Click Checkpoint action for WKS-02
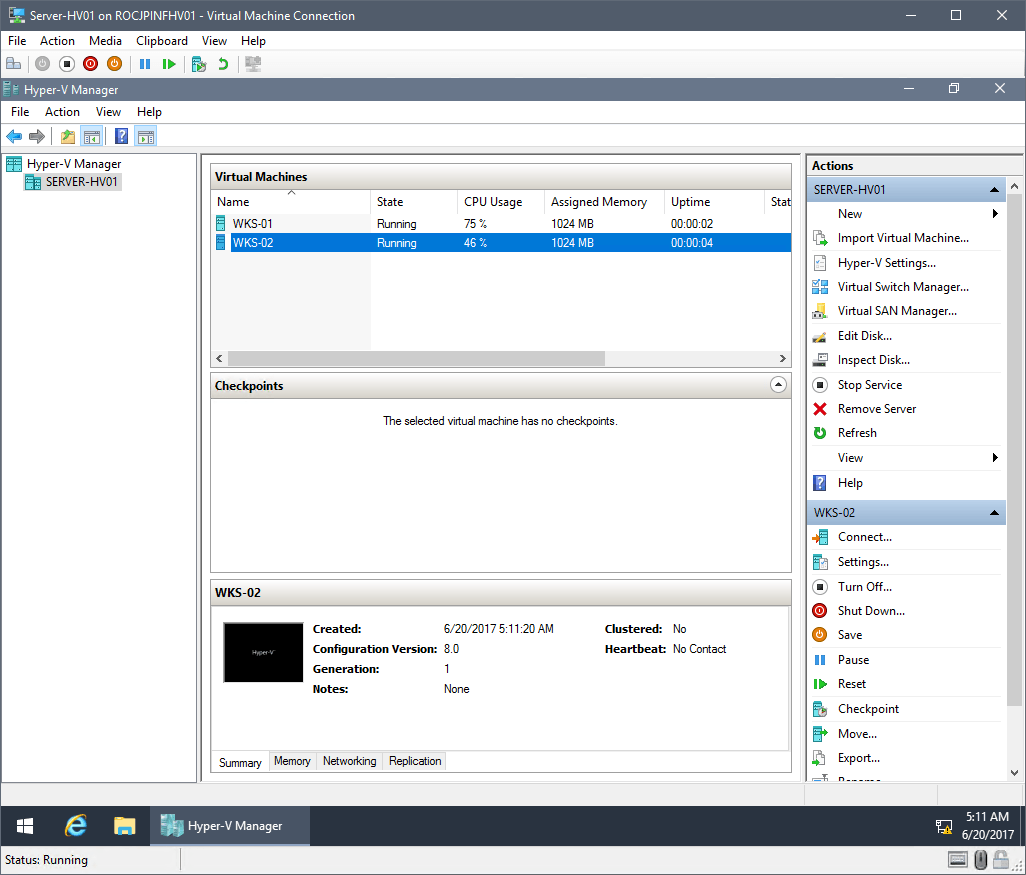This screenshot has width=1026, height=875. [x=868, y=709]
